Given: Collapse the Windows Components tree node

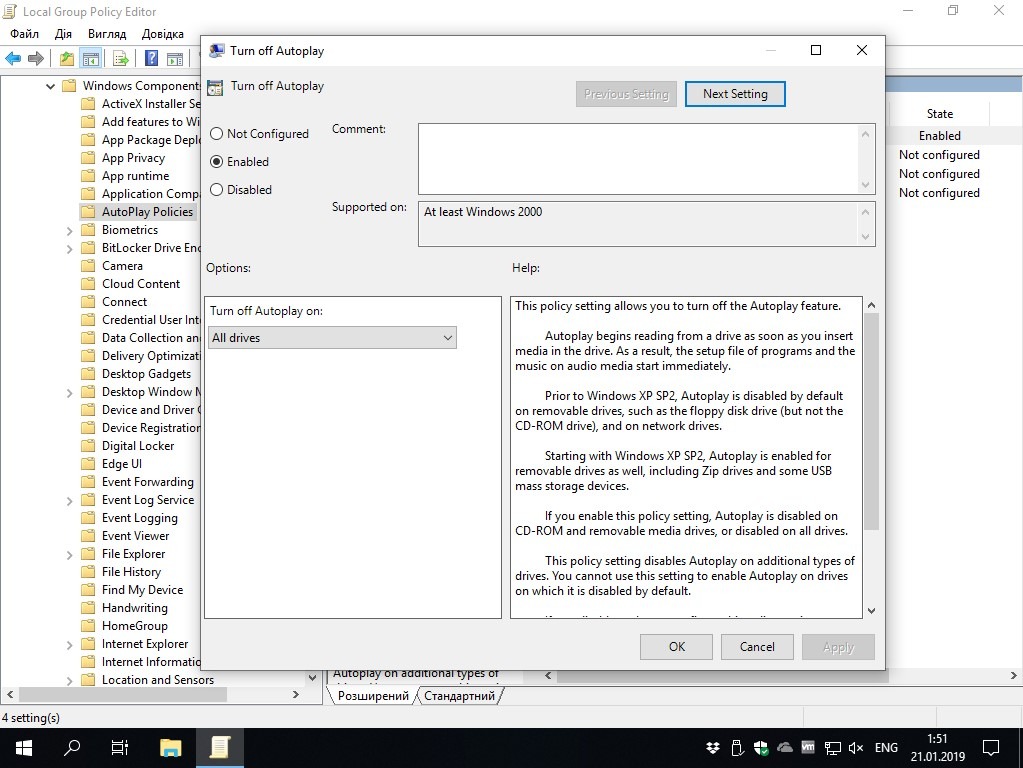Looking at the screenshot, I should [x=50, y=86].
